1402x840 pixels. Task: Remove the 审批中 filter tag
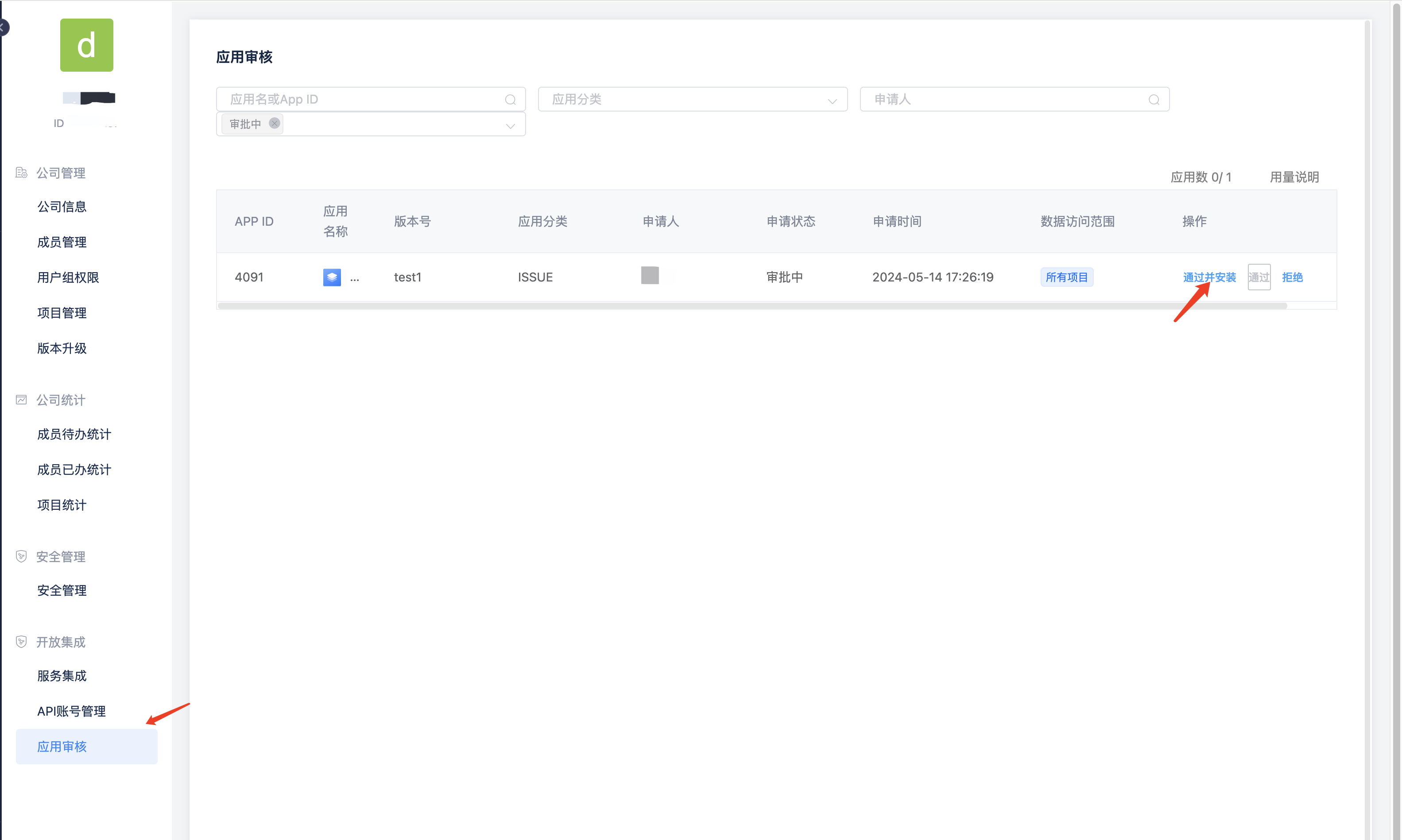point(275,123)
